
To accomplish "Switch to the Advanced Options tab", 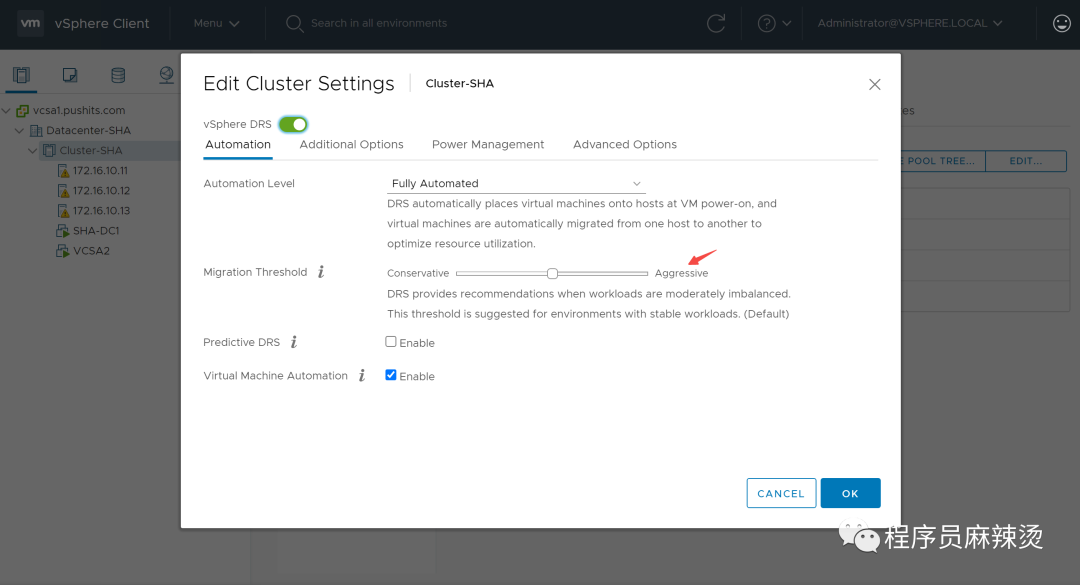I will [x=625, y=144].
